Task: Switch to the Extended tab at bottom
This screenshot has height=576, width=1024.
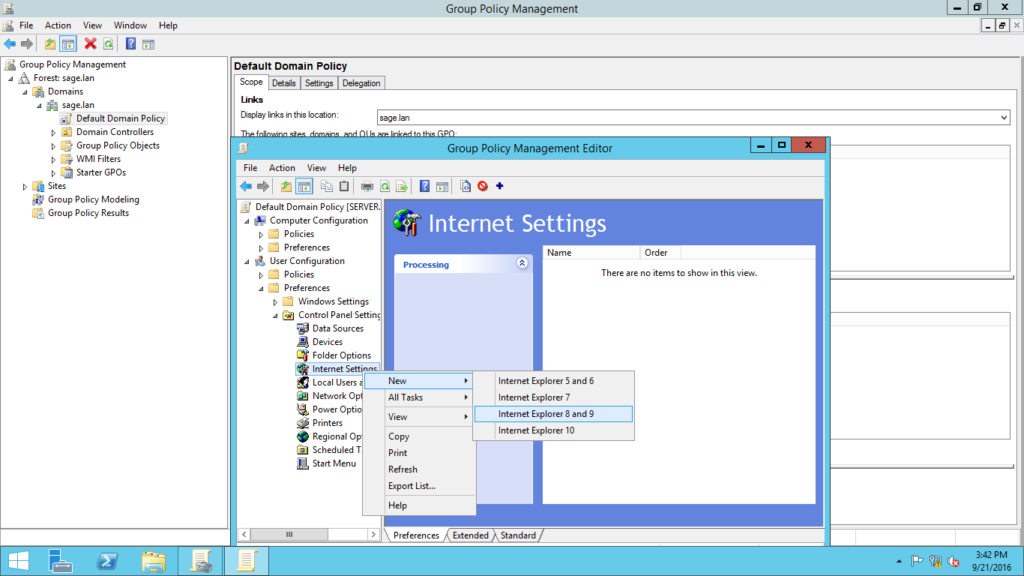Action: [x=470, y=536]
